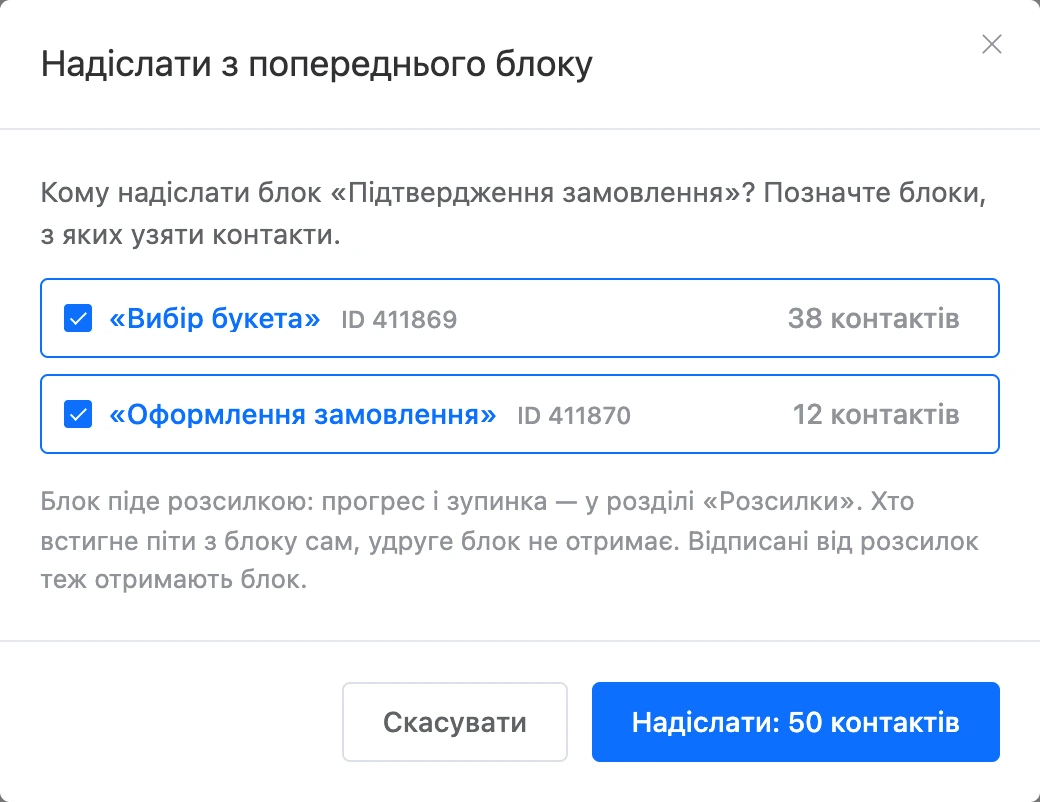Select the ID 411870 label
Image resolution: width=1040 pixels, height=802 pixels.
click(574, 416)
